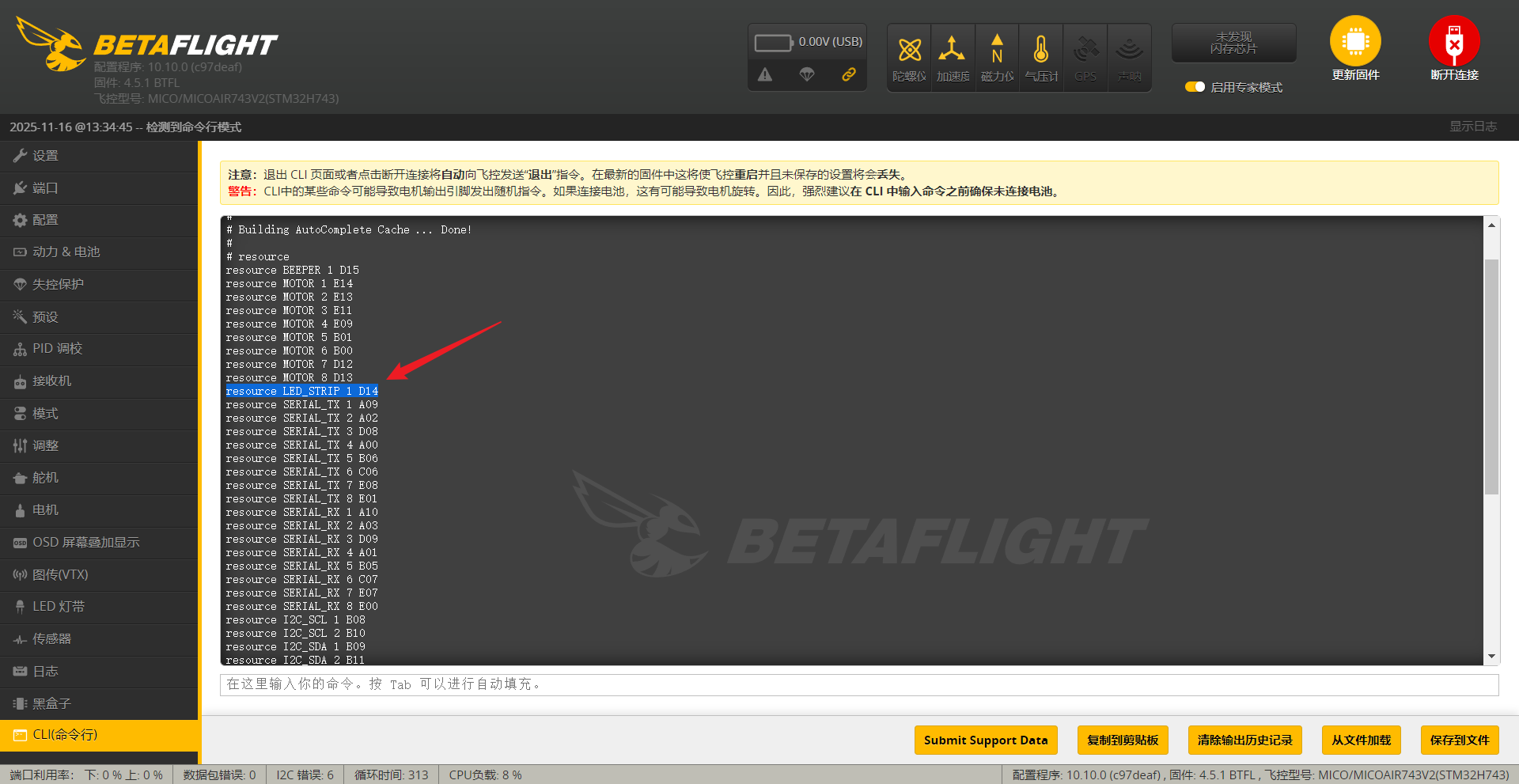Click the update firmware (更新固件) chip icon

(1354, 42)
